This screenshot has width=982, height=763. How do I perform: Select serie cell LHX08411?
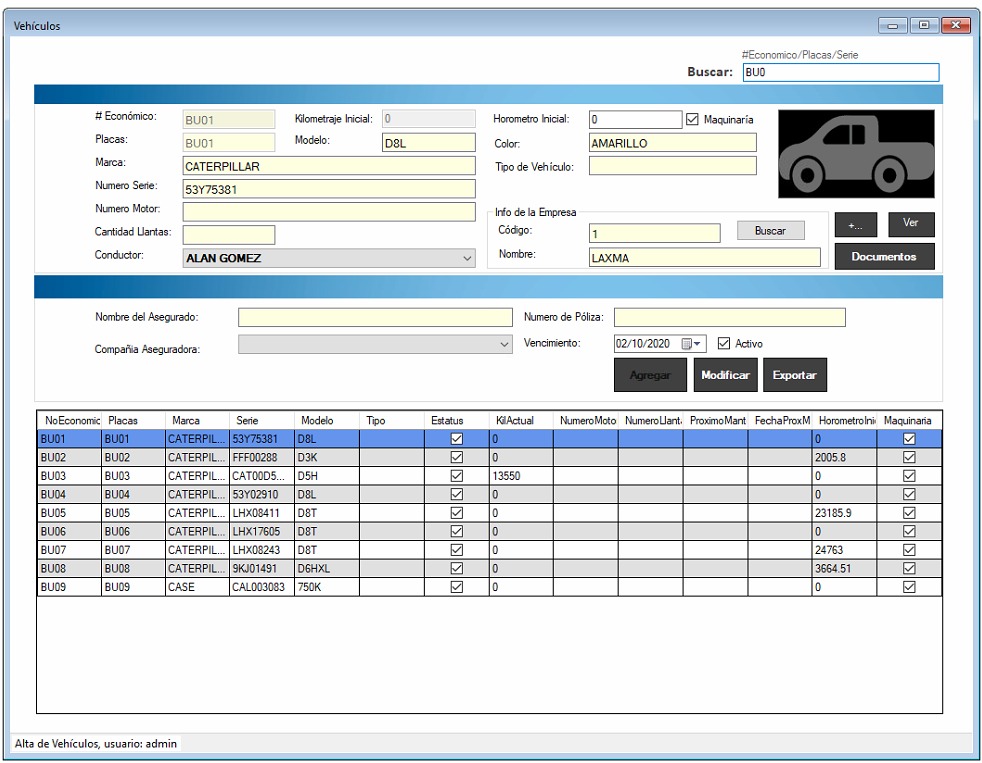(x=262, y=513)
